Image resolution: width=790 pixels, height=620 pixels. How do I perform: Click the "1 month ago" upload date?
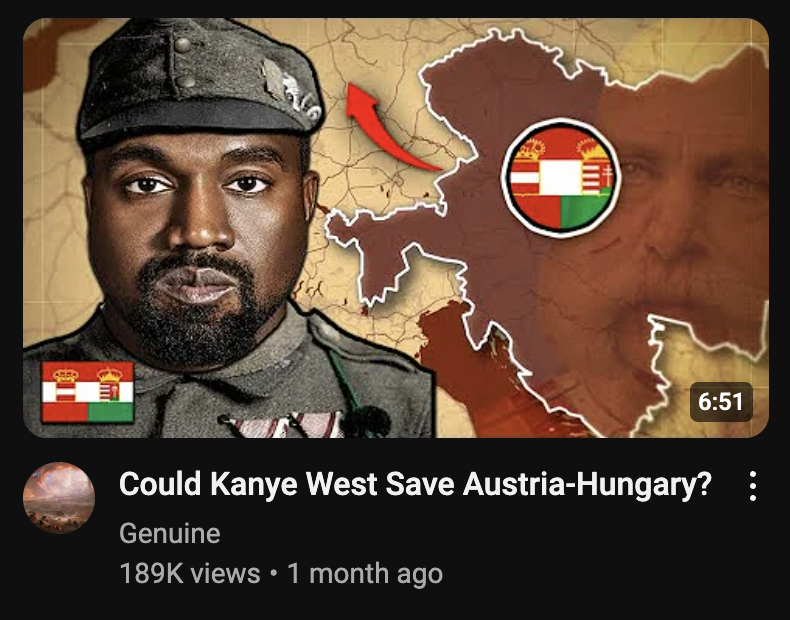click(365, 574)
